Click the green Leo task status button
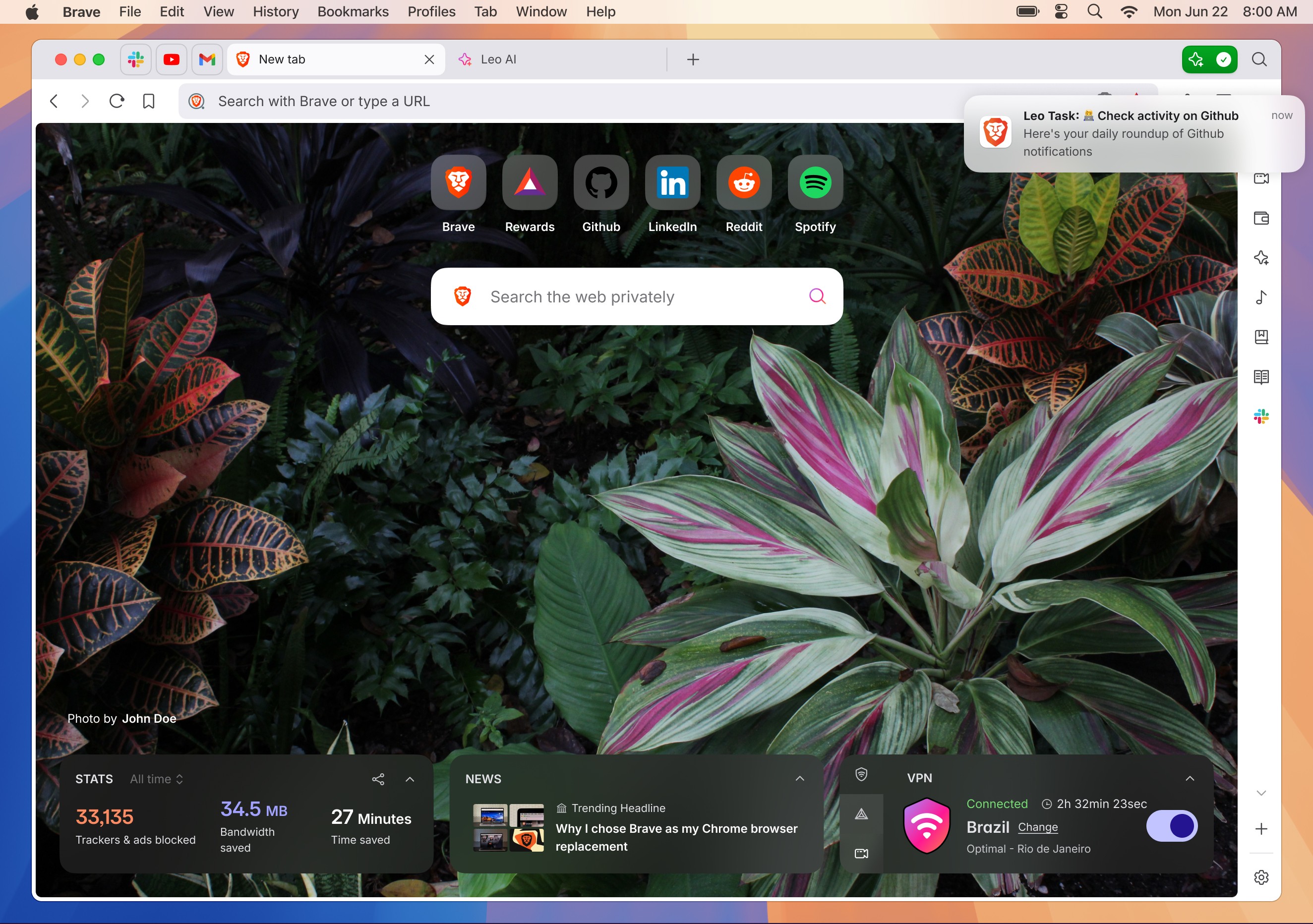The image size is (1313, 924). [1209, 59]
